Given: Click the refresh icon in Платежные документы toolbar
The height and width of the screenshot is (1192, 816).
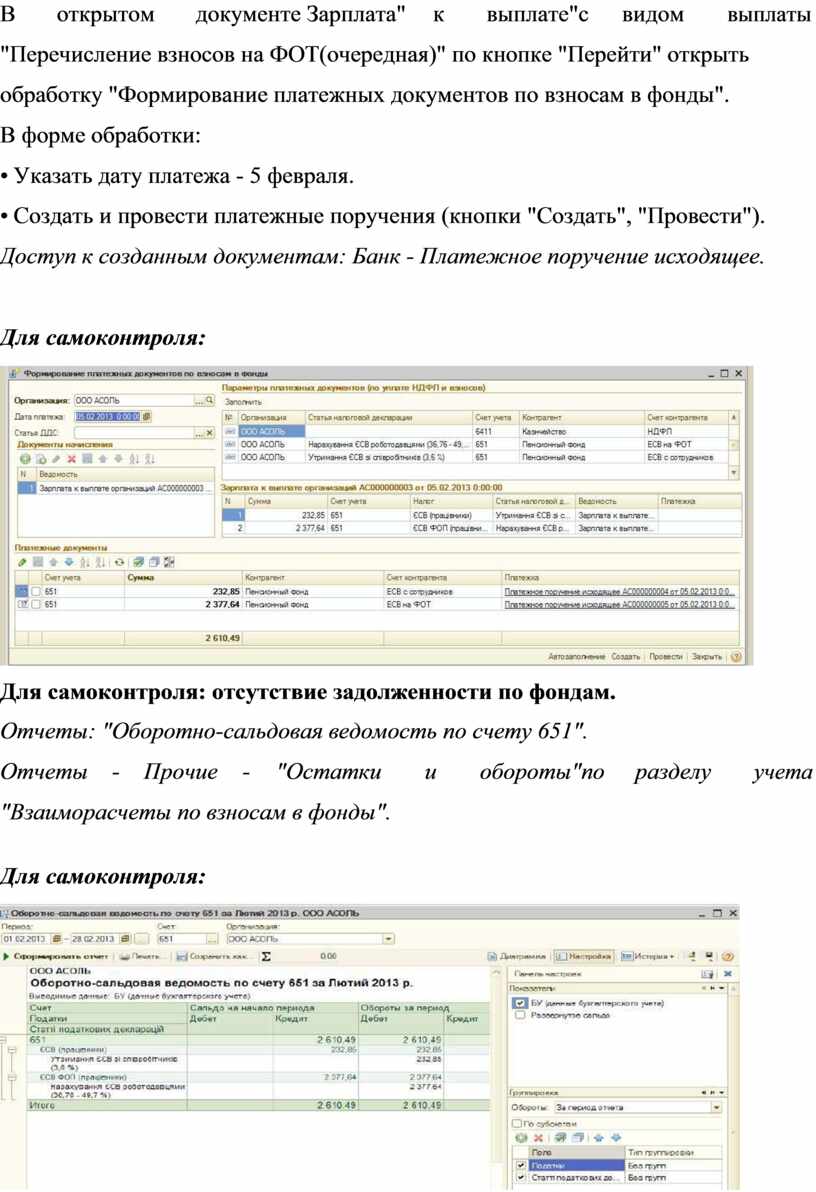Looking at the screenshot, I should (119, 562).
